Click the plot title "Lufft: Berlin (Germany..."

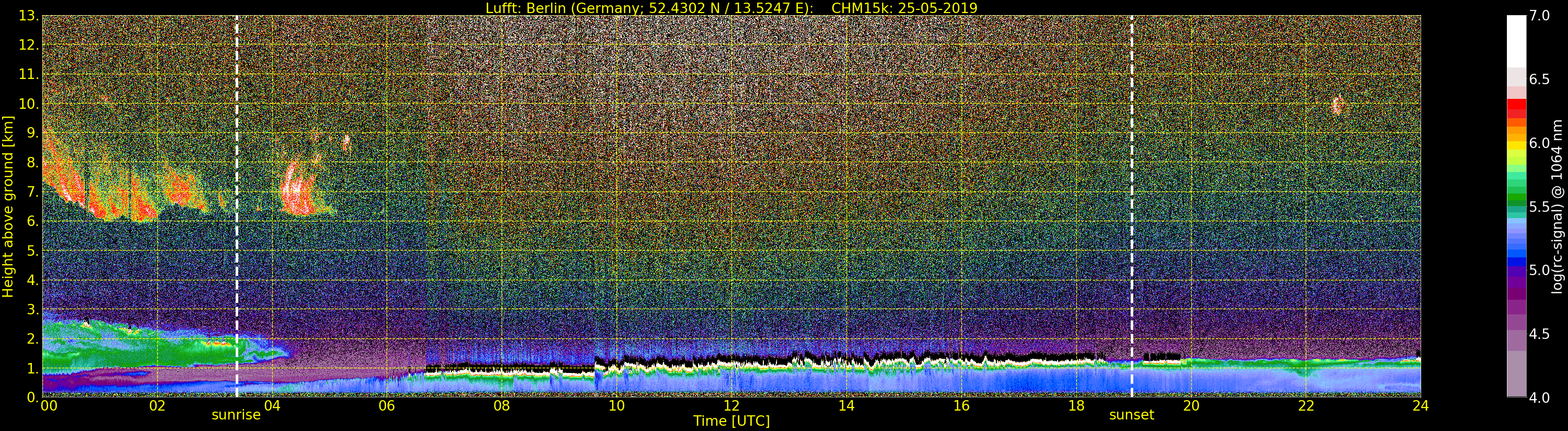click(x=731, y=8)
